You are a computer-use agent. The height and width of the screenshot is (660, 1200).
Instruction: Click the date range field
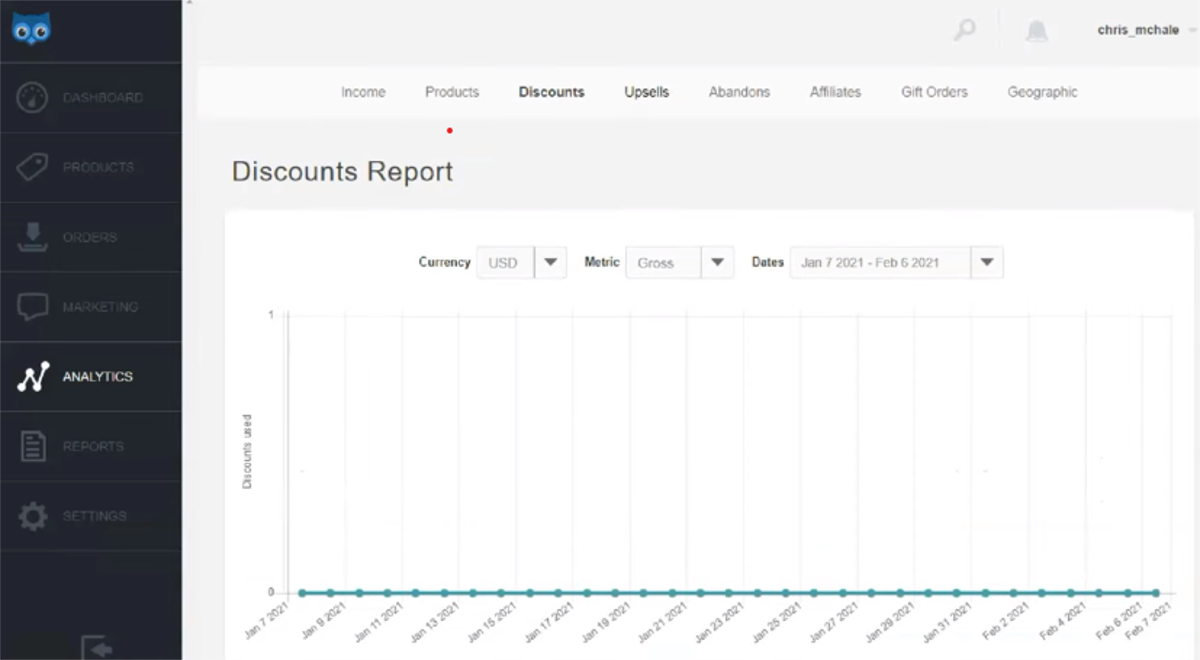[881, 263]
